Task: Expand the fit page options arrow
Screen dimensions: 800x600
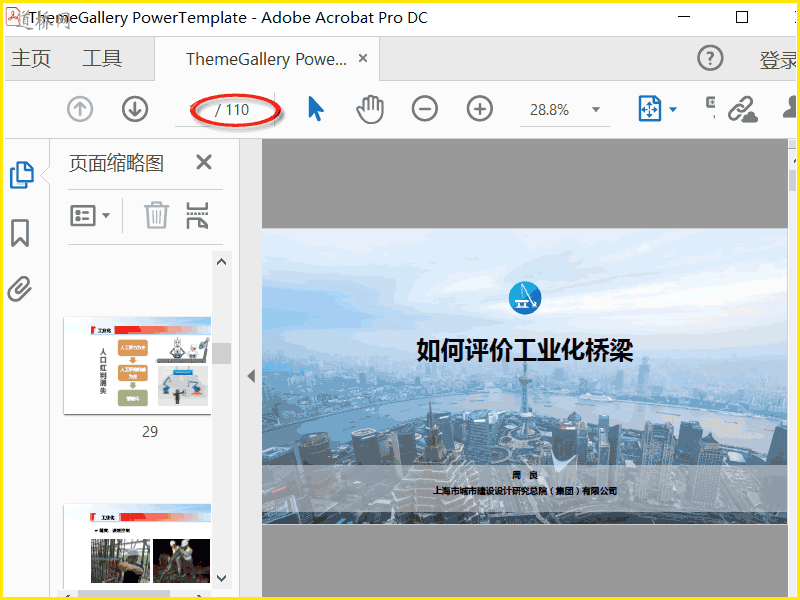Action: [673, 109]
